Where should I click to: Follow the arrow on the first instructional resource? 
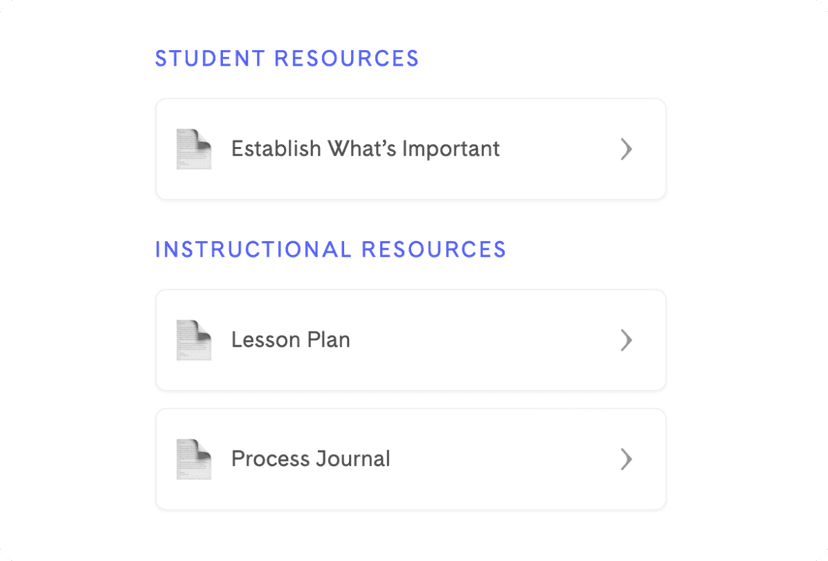tap(626, 340)
